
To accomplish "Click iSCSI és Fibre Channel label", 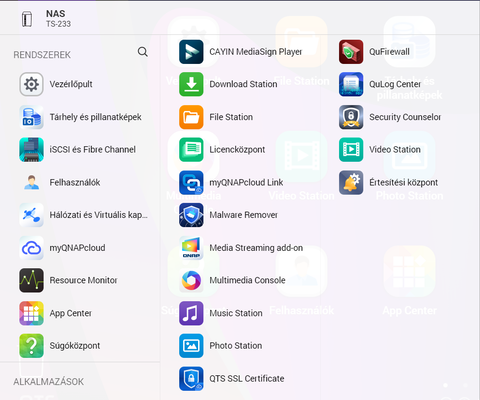I will point(92,150).
